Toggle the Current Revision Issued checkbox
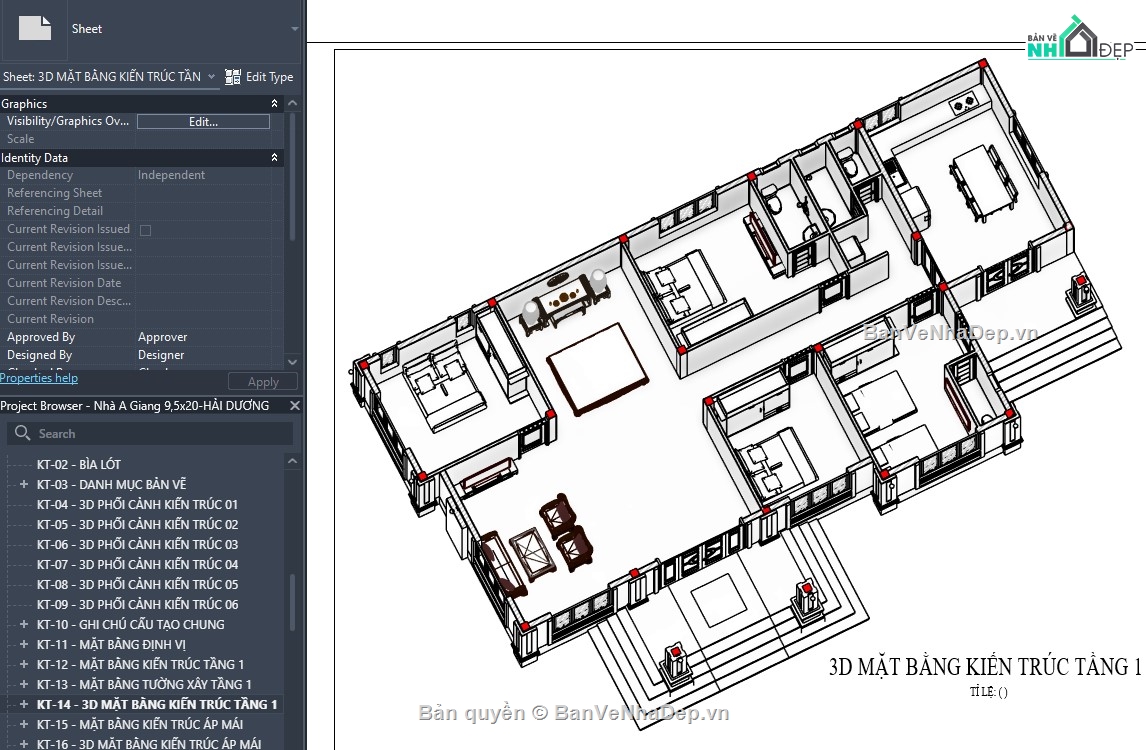Screen dimensions: 1146x750 [145, 230]
